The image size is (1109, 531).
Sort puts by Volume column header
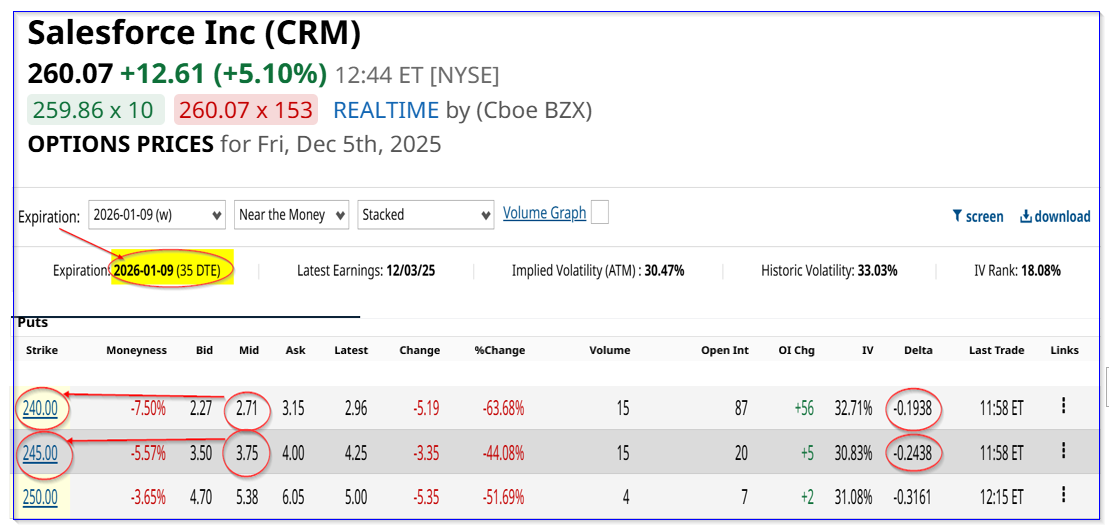[609, 350]
